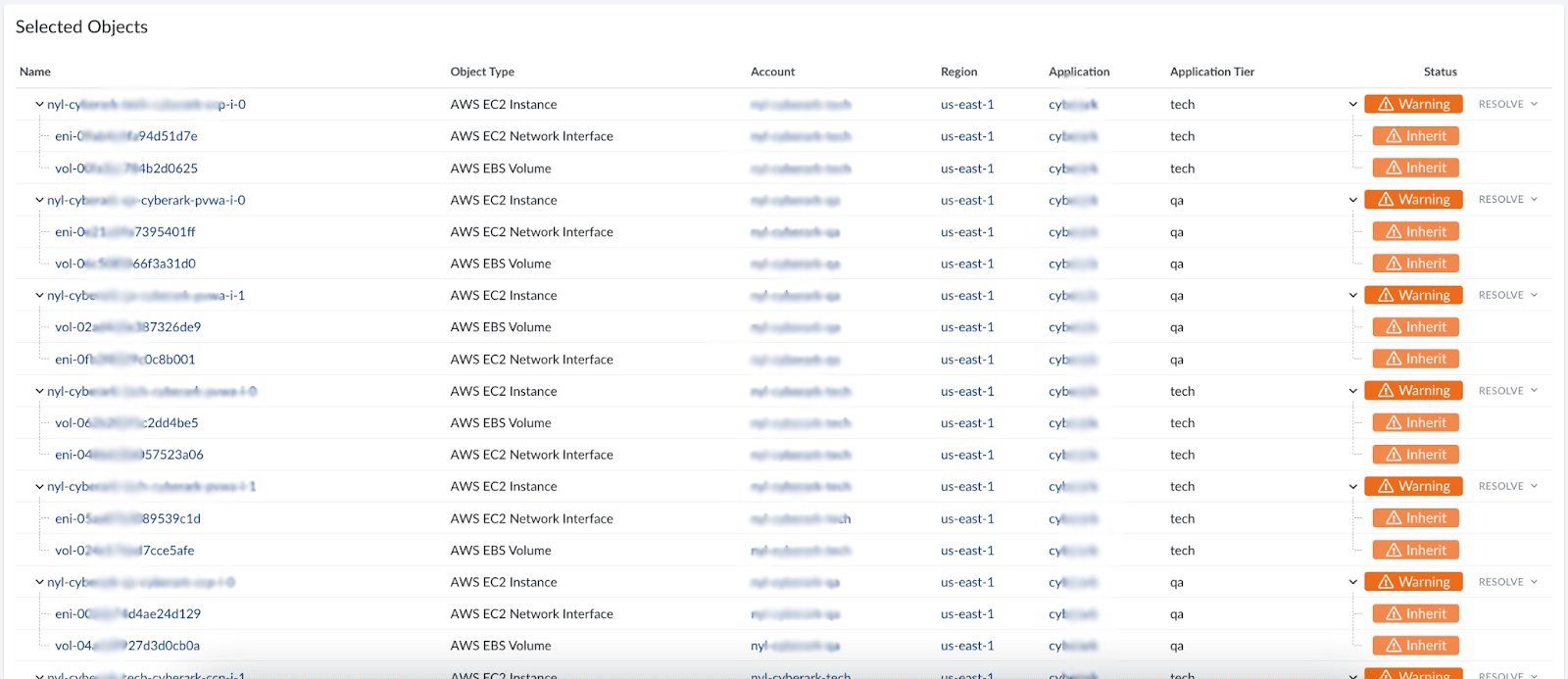
Task: Collapse the EC2 instance row ending a-i-1
Action: pos(39,296)
